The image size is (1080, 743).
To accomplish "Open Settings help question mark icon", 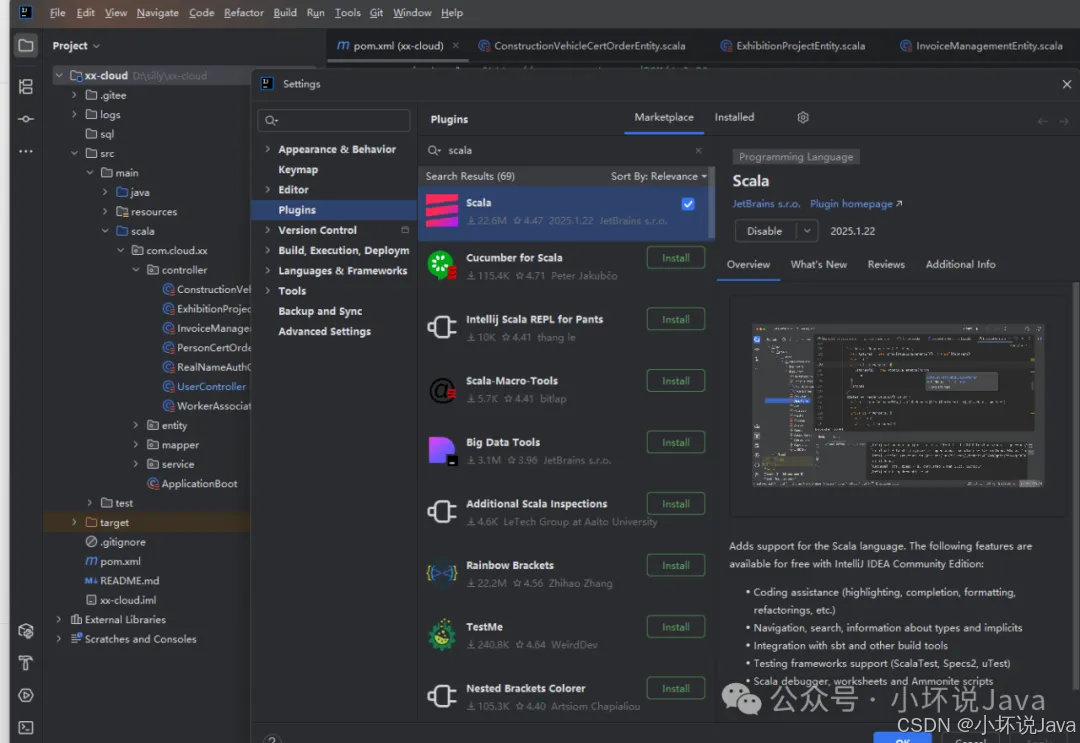I will (272, 739).
